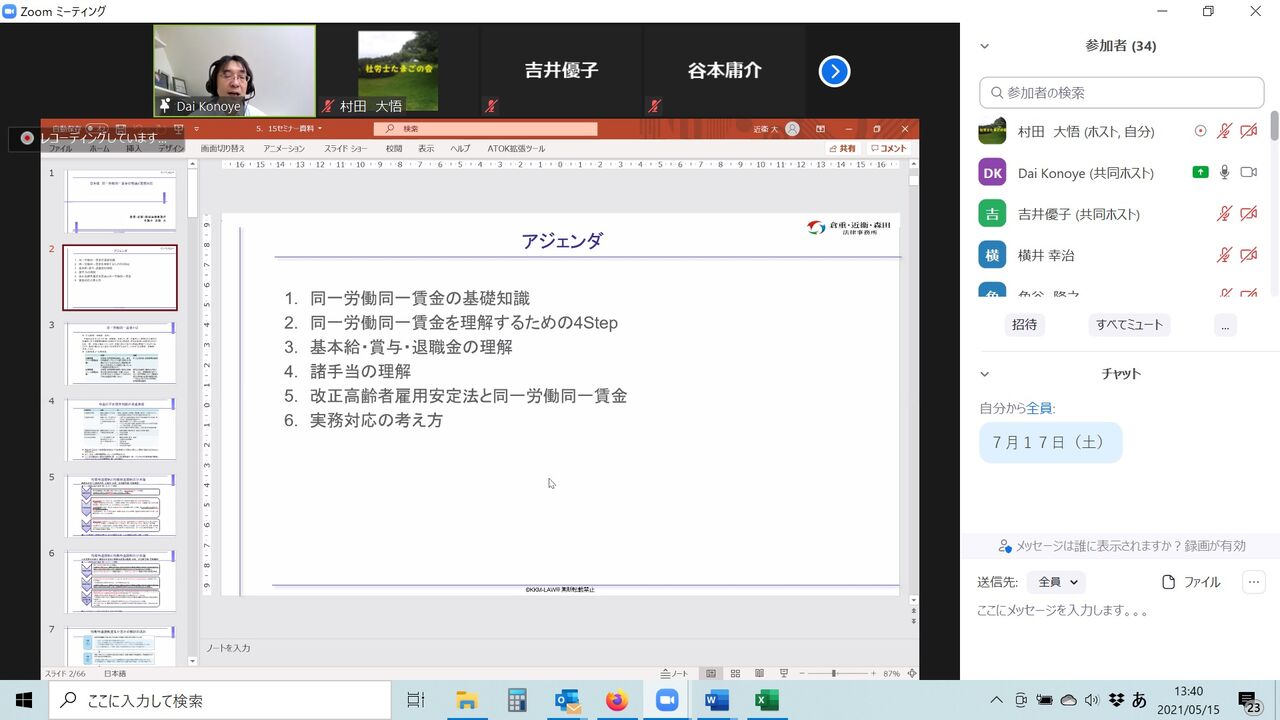Start slide show from status bar icon
Image resolution: width=1280 pixels, height=720 pixels.
click(x=783, y=674)
